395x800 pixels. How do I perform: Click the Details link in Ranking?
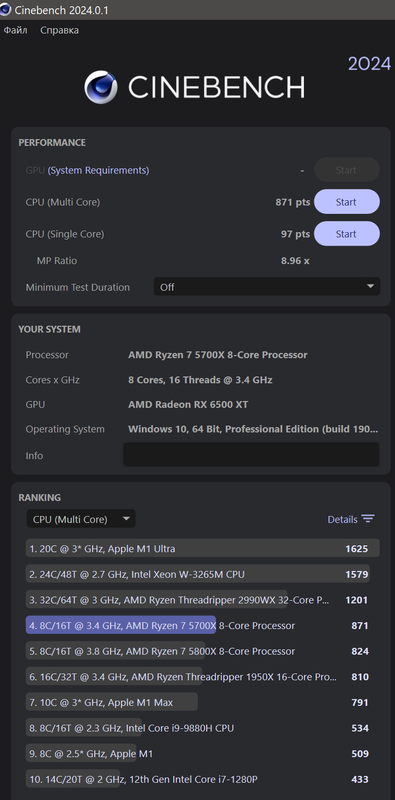(342, 519)
